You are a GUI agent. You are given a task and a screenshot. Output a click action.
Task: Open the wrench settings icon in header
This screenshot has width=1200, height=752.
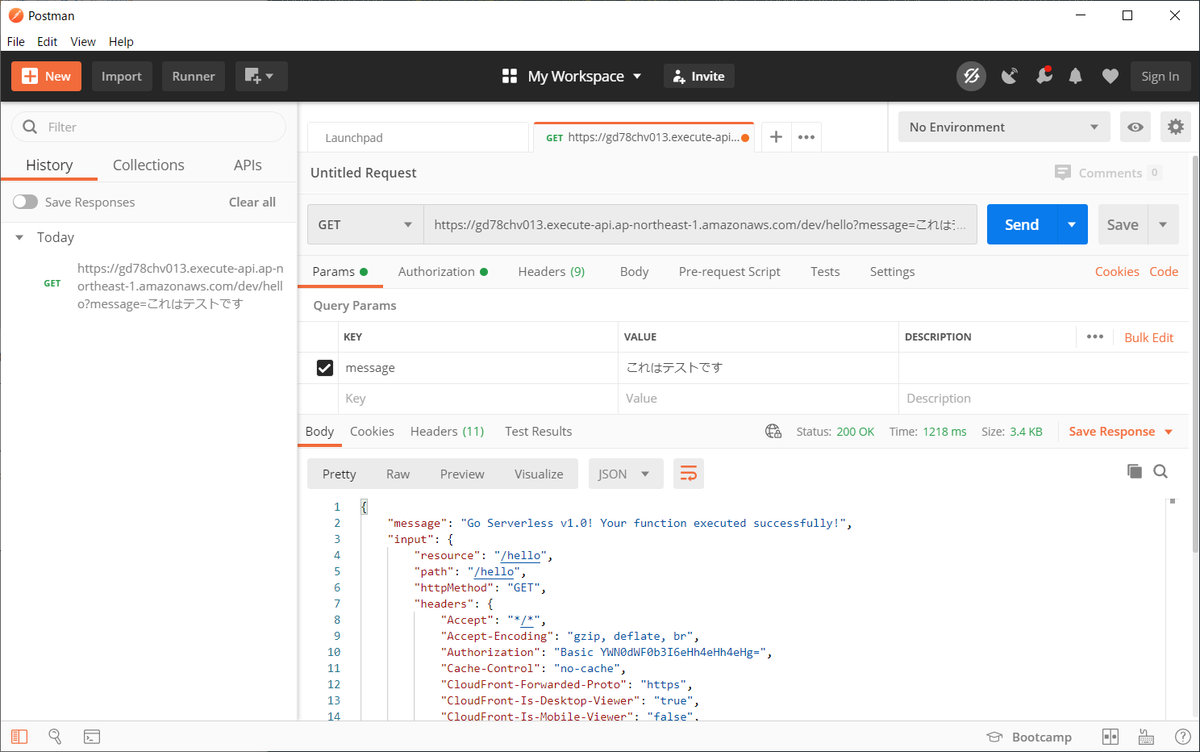(1043, 76)
